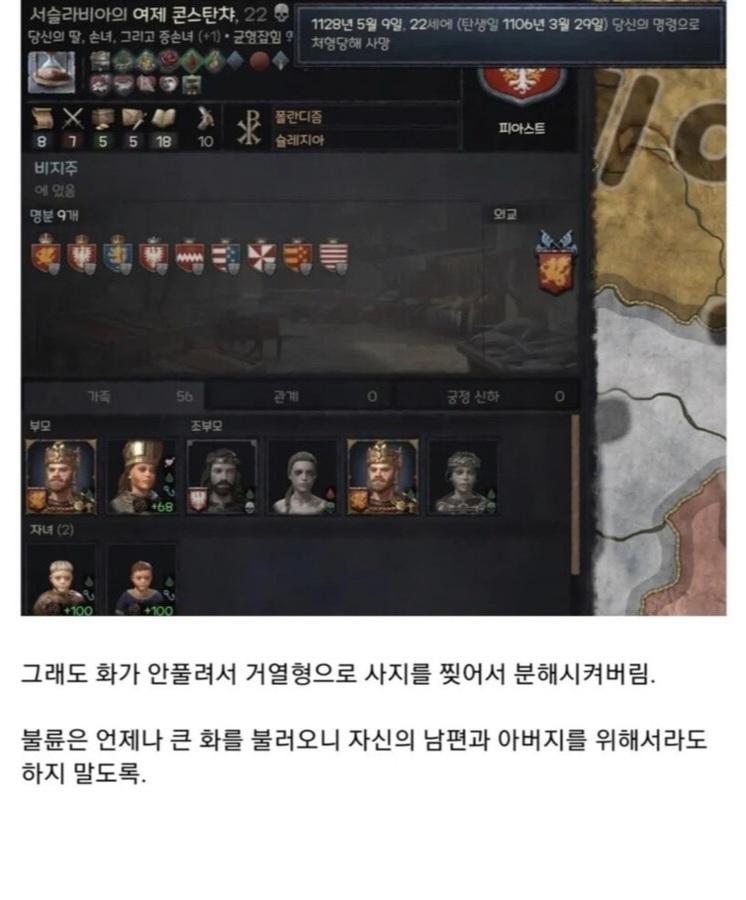
Task: Open the 슬레지아 culture link
Action: click(x=299, y=141)
